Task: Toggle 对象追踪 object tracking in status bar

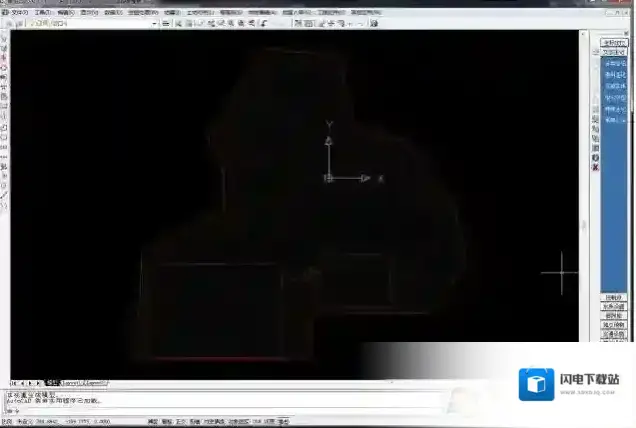Action: tap(239, 422)
